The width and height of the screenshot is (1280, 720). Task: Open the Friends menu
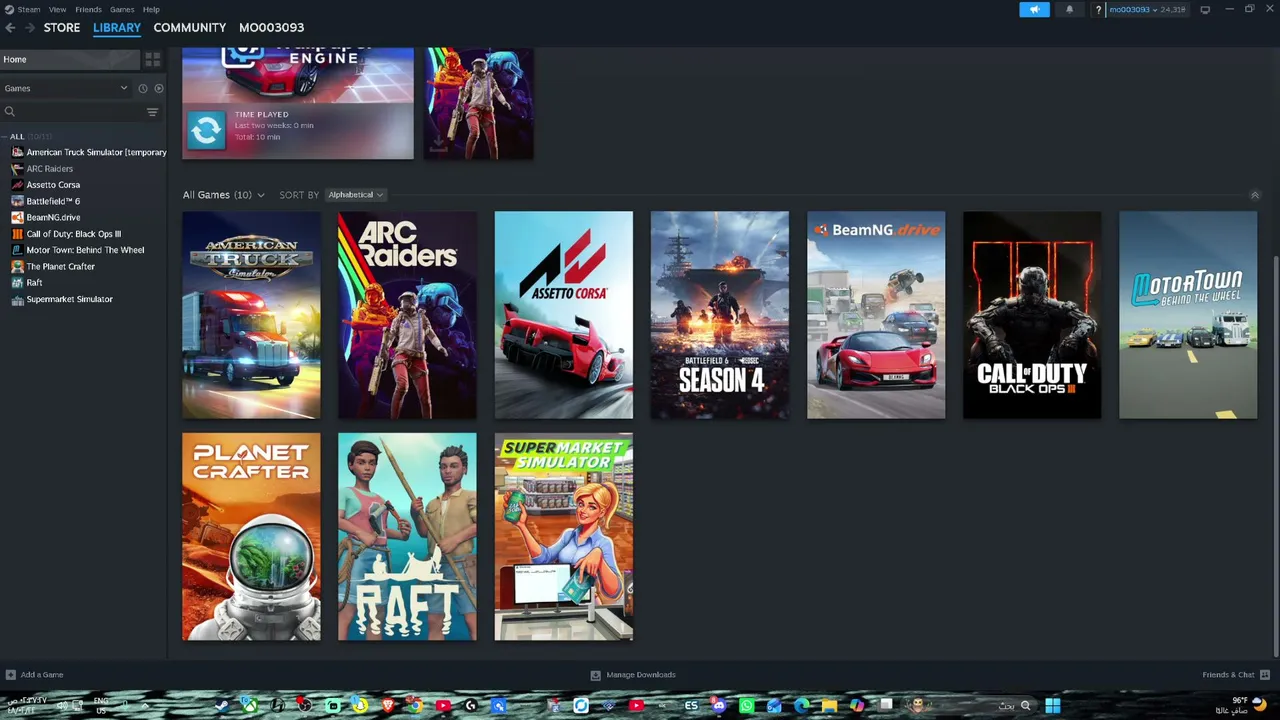pyautogui.click(x=88, y=10)
